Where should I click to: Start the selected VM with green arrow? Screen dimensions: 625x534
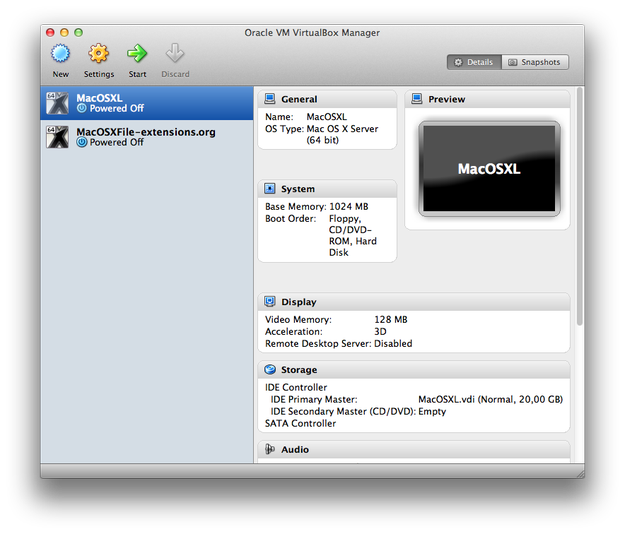(137, 54)
